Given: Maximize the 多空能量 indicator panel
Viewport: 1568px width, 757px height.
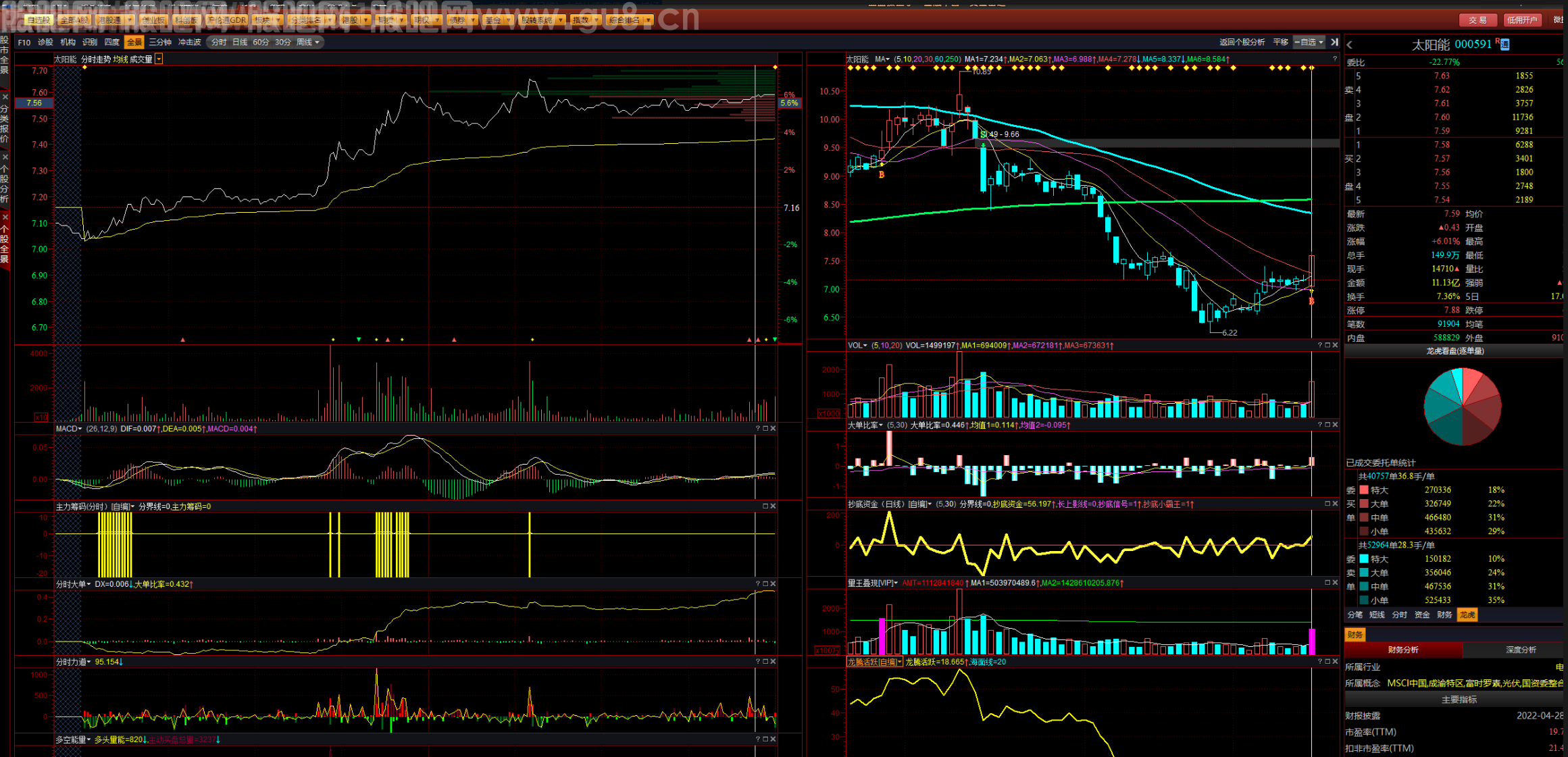Looking at the screenshot, I should tap(765, 739).
